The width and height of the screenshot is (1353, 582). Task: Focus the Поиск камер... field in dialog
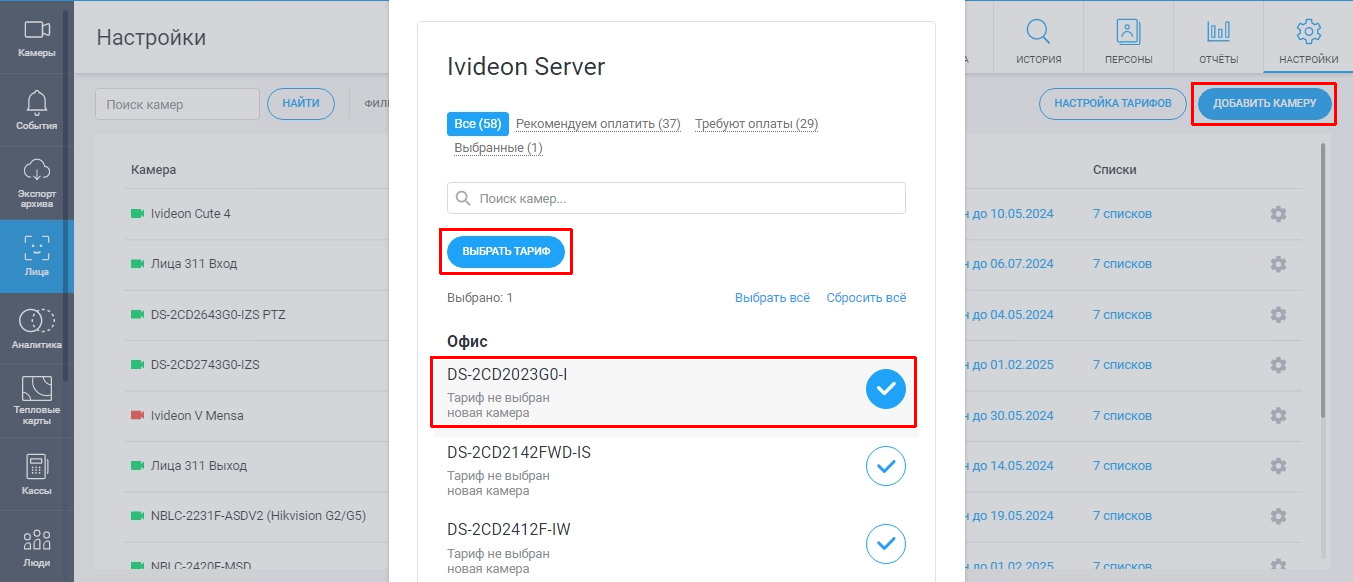(676, 198)
